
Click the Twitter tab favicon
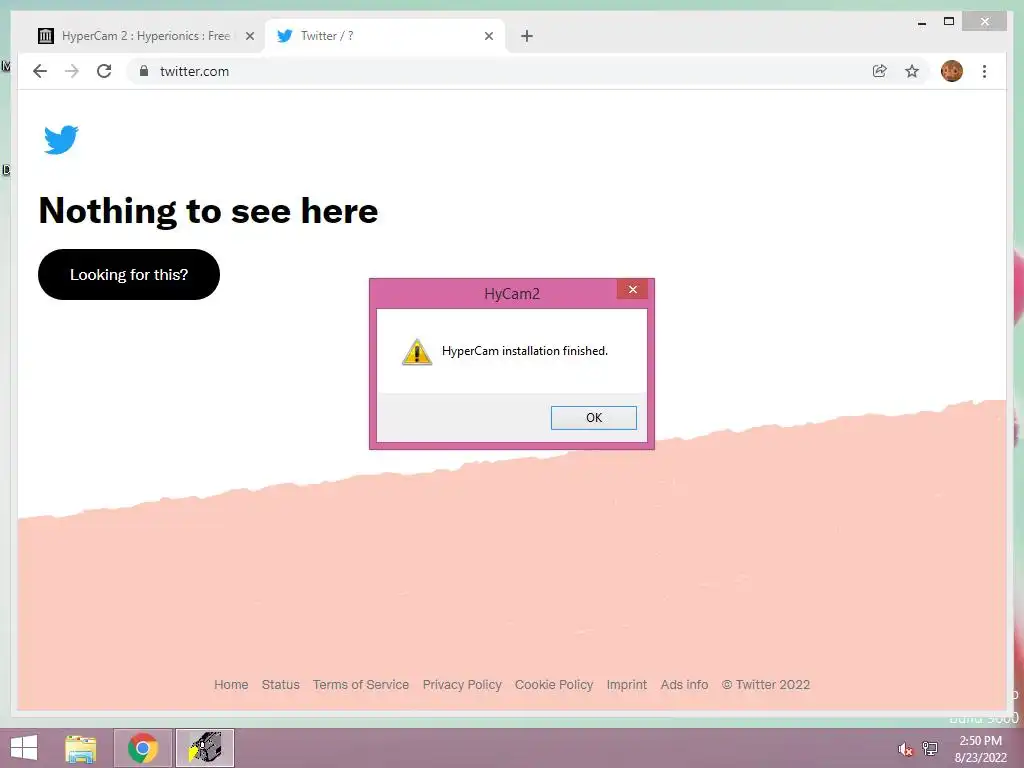[285, 36]
